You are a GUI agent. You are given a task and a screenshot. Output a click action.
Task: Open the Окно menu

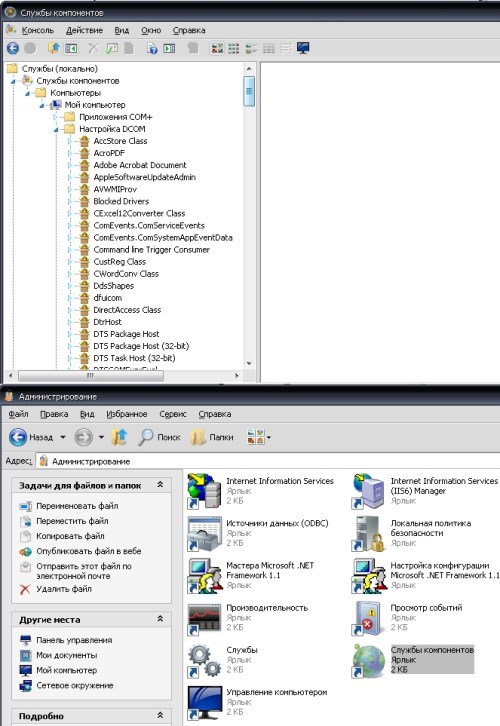point(151,30)
